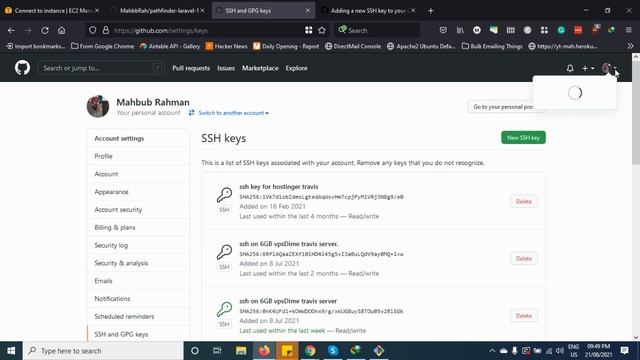The width and height of the screenshot is (640, 360).
Task: Select SSH and GPG keys in sidebar
Action: [138, 334]
